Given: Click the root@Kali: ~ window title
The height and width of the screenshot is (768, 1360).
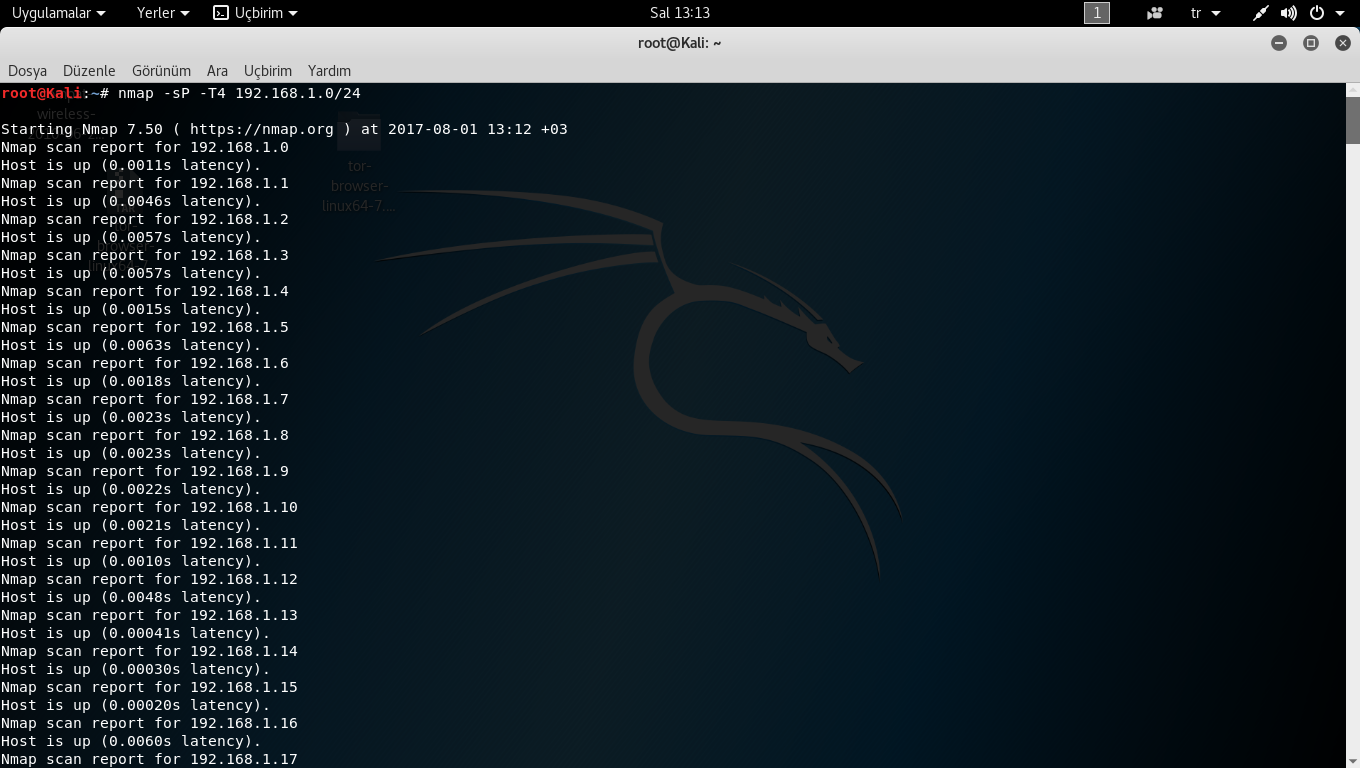Looking at the screenshot, I should [680, 43].
